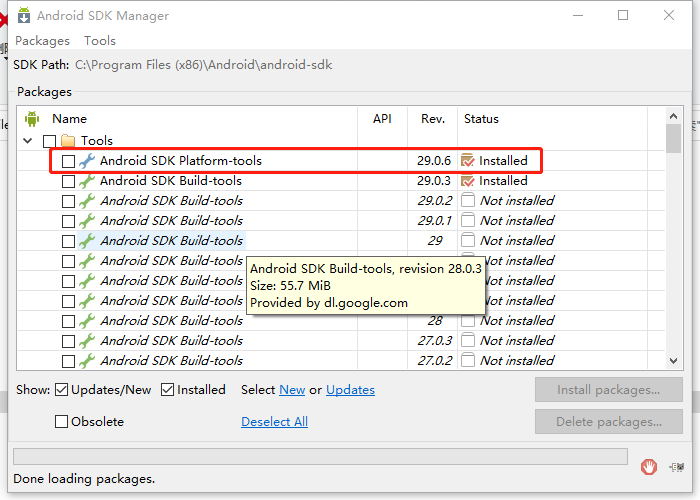700x500 pixels.
Task: Check Android SDK Platform-tools checkbox
Action: [x=68, y=161]
